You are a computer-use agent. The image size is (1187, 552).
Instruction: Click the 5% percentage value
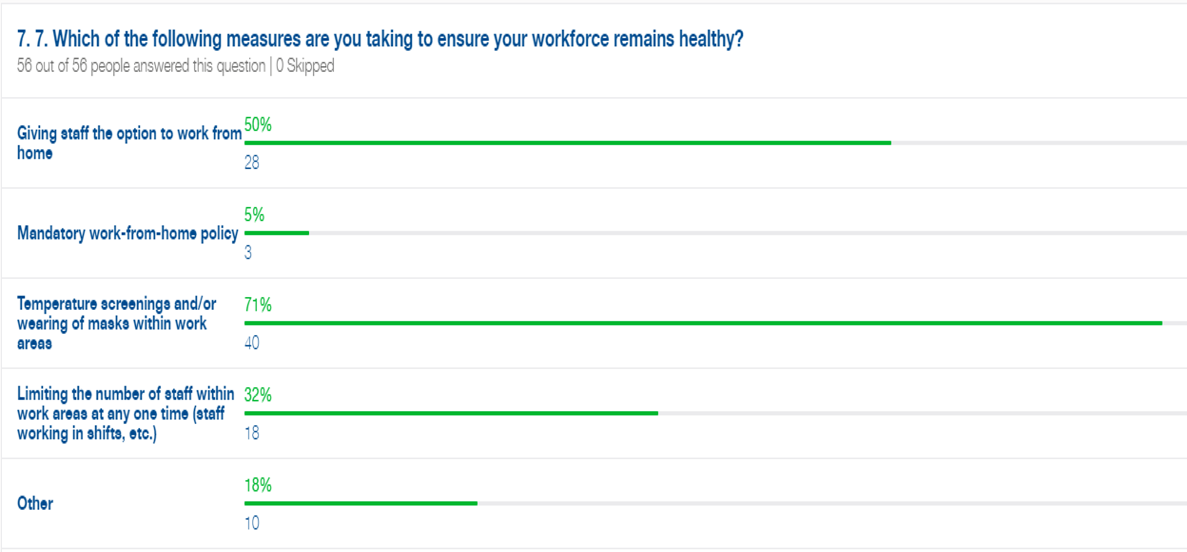pos(254,216)
